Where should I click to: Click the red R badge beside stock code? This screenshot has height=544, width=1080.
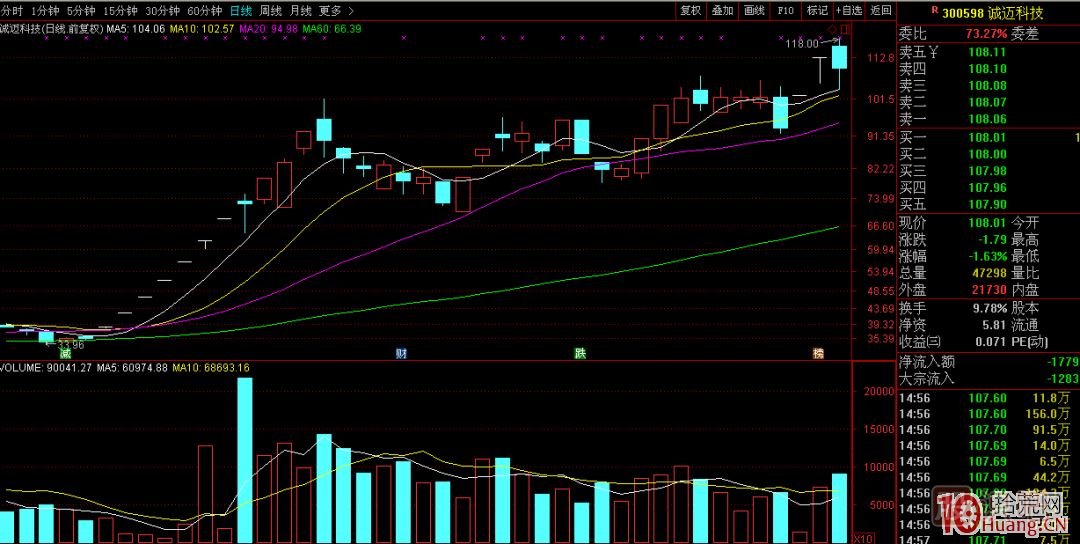point(933,11)
